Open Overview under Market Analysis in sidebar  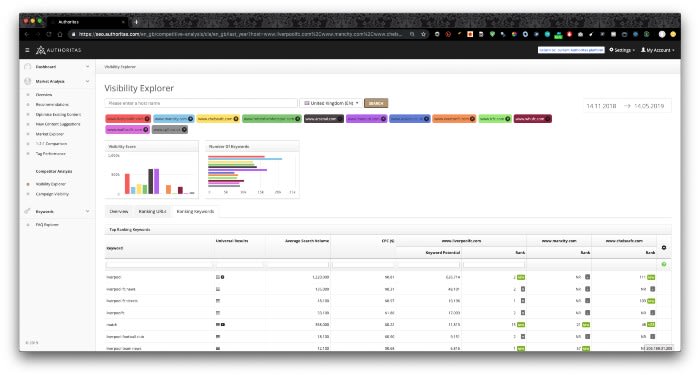point(44,95)
